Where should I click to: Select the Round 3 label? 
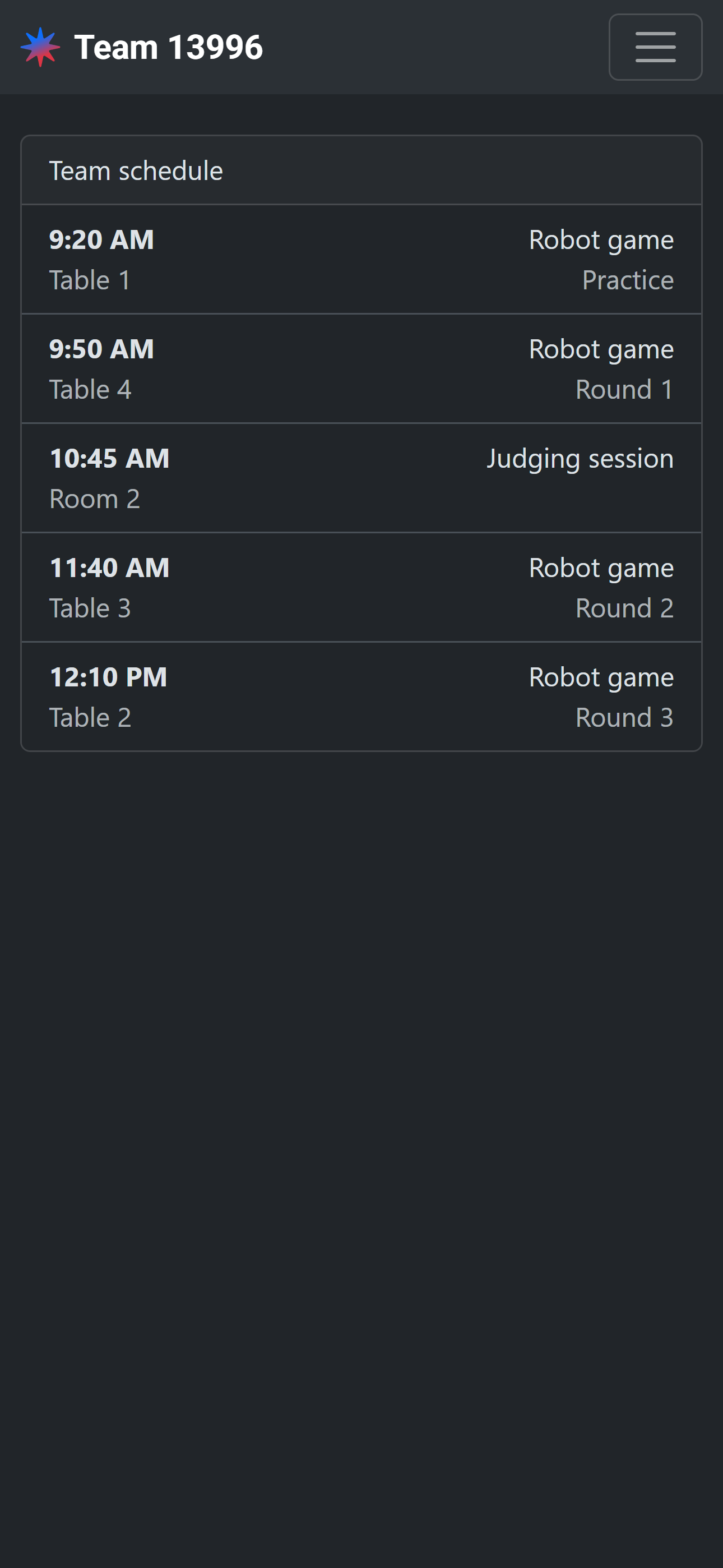[x=624, y=718]
